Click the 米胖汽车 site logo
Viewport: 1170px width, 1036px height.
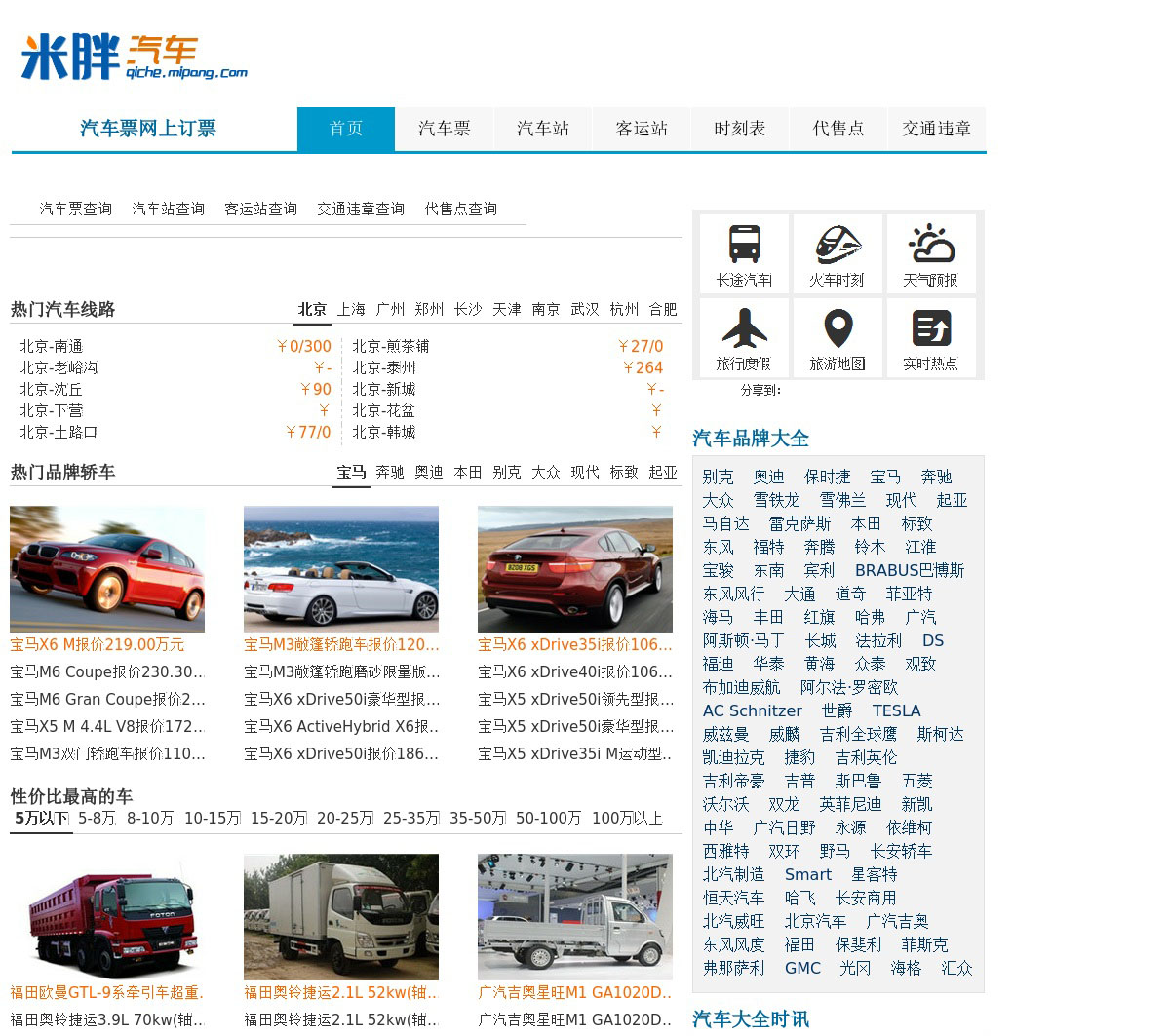tap(135, 58)
